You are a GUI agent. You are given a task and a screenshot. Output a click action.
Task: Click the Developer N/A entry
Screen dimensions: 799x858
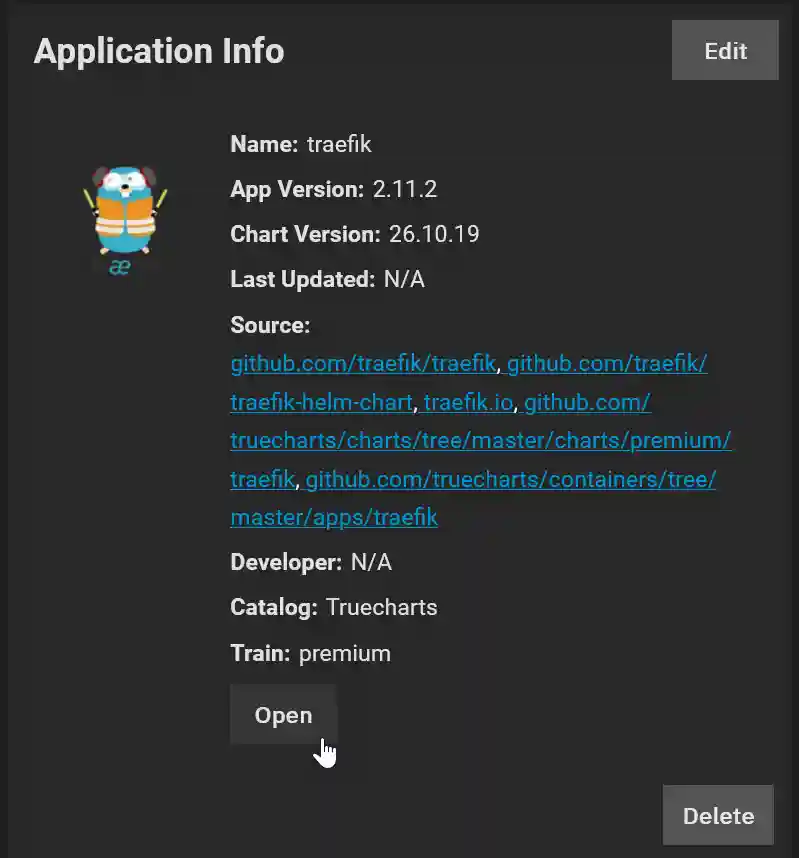pyautogui.click(x=372, y=562)
